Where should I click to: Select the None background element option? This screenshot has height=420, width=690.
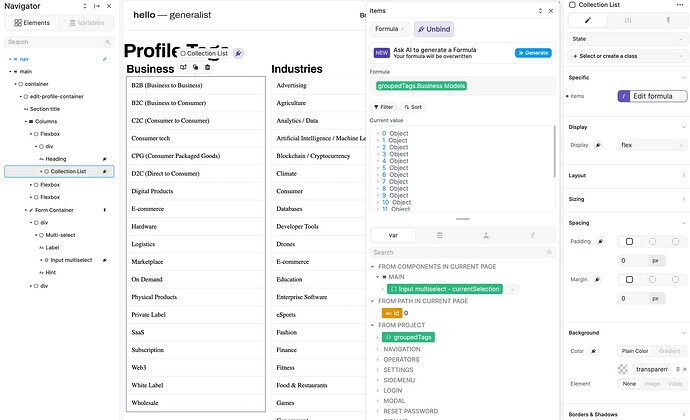pyautogui.click(x=630, y=383)
